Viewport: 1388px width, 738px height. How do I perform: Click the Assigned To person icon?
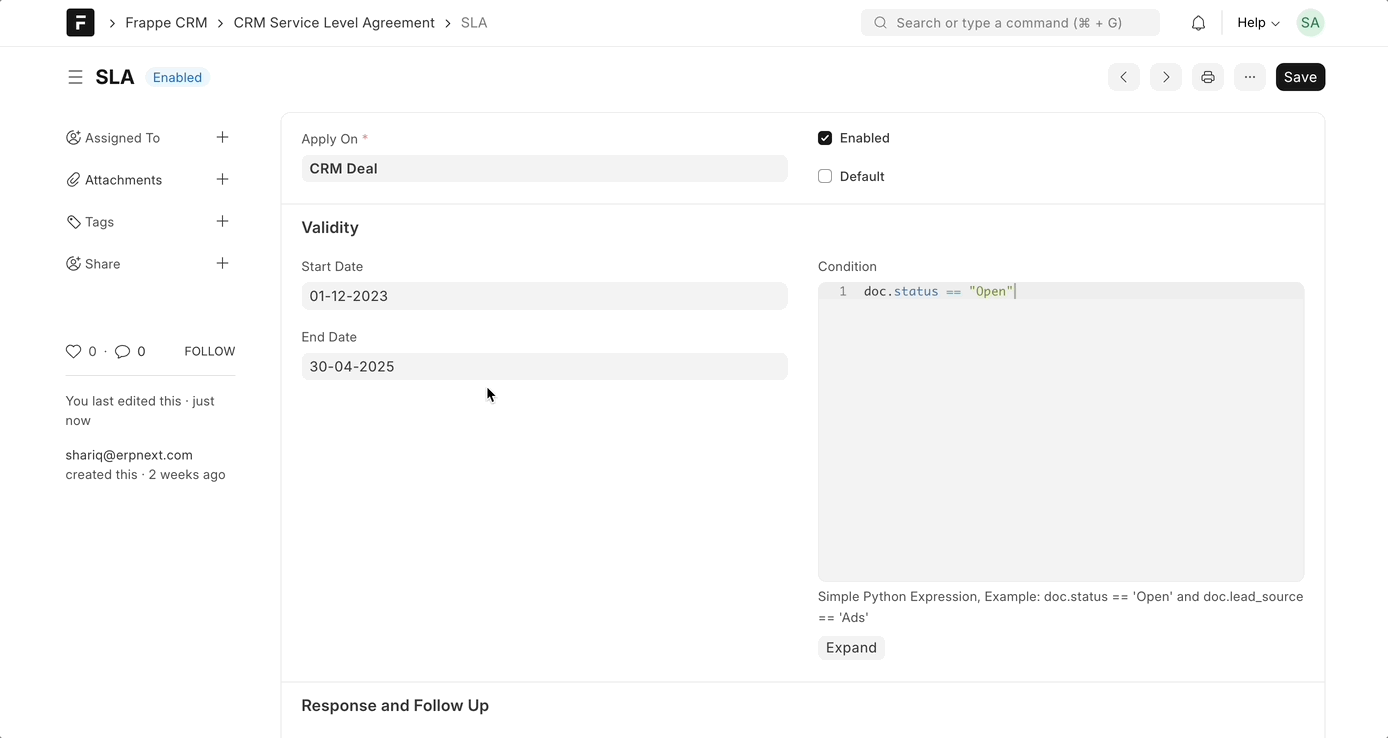pos(73,138)
